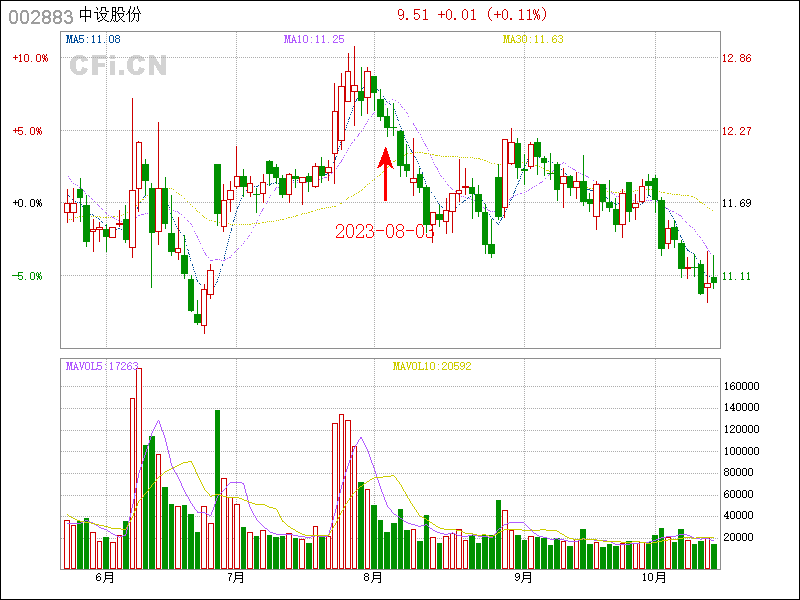800x600 pixels.
Task: Click the MAVOL10:20592 volume label
Action: [x=431, y=366]
